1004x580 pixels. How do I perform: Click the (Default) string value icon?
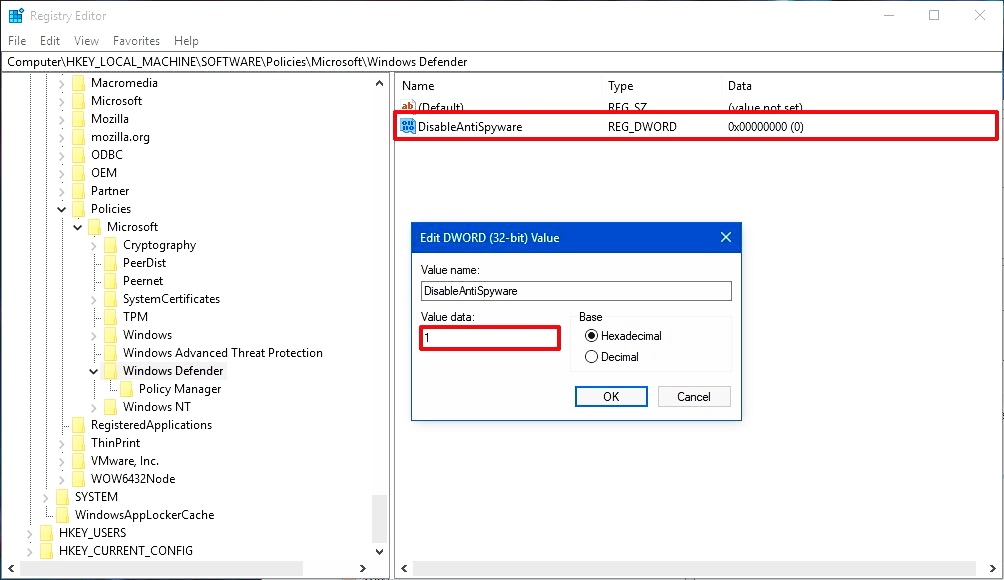408,106
